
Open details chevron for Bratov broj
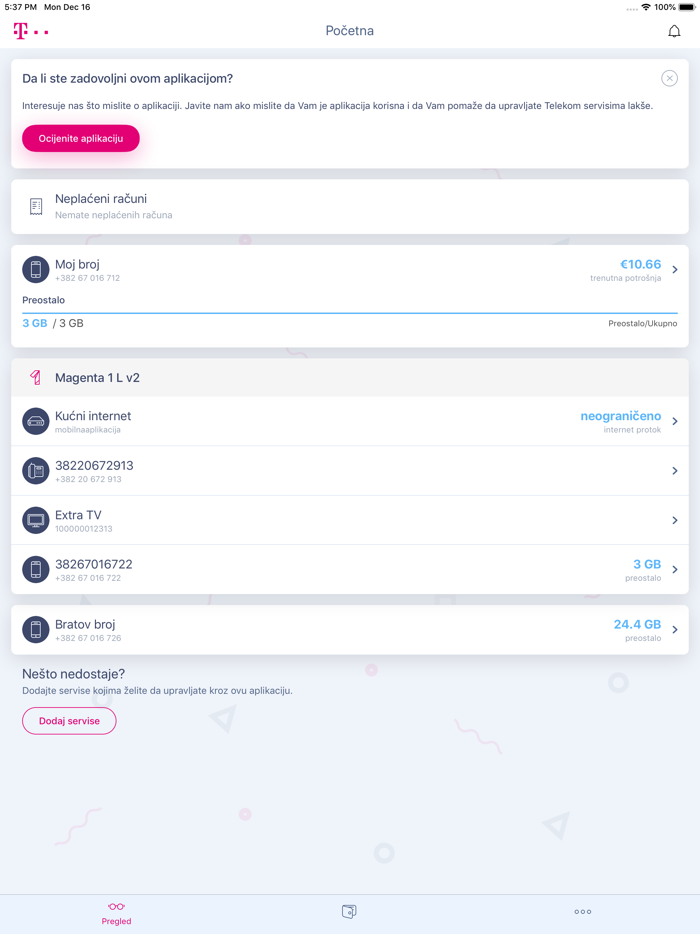[675, 629]
